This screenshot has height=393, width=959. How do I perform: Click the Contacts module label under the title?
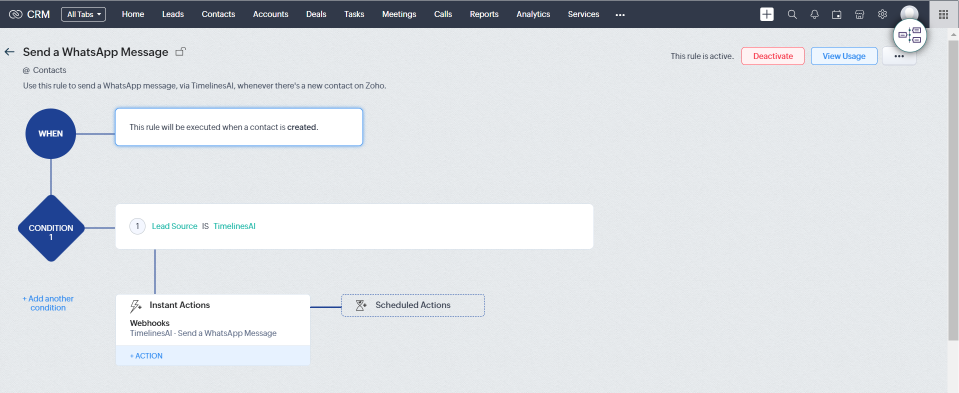point(50,70)
